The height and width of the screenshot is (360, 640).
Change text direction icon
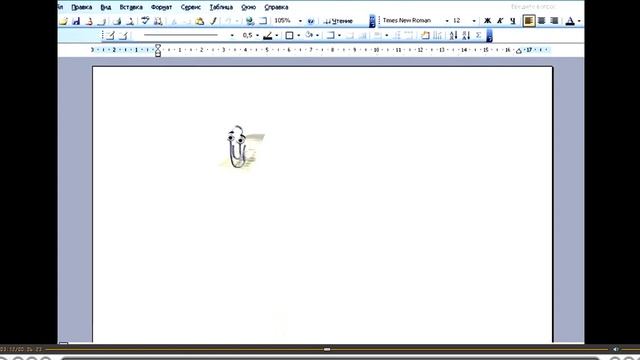pyautogui.click(x=438, y=36)
